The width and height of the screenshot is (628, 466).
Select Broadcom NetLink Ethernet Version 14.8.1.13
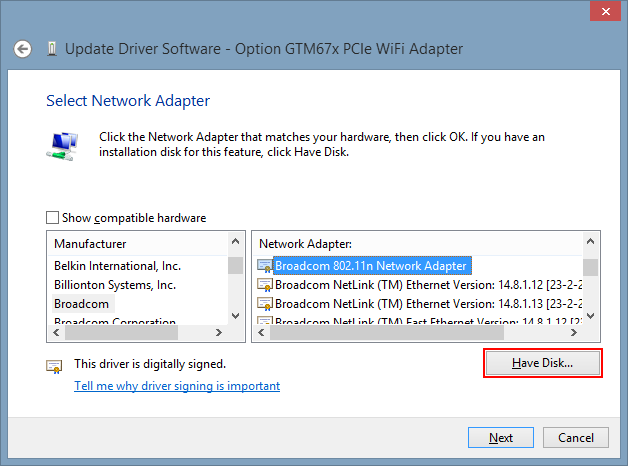coord(429,304)
